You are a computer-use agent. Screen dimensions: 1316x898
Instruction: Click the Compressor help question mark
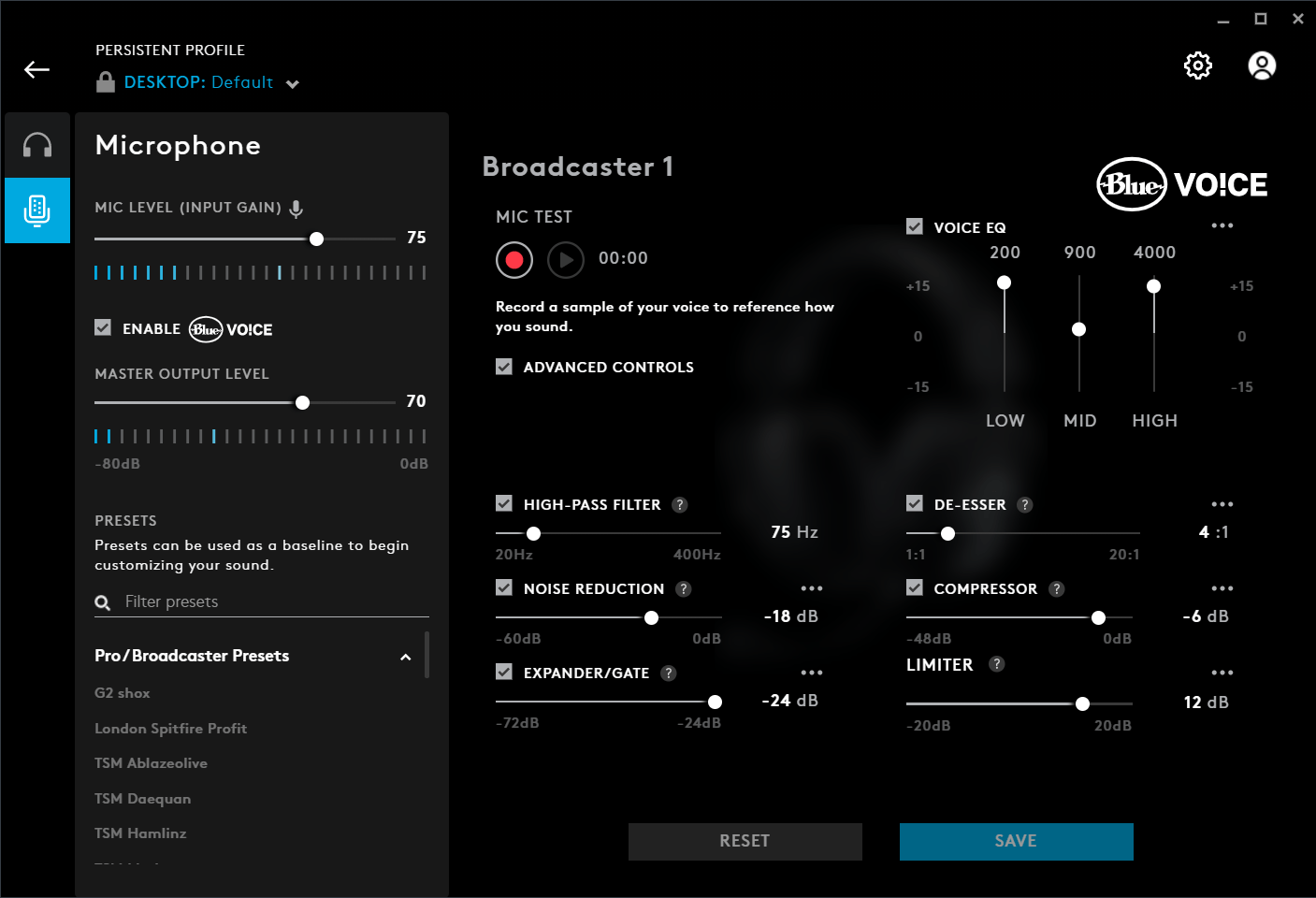(x=1056, y=589)
